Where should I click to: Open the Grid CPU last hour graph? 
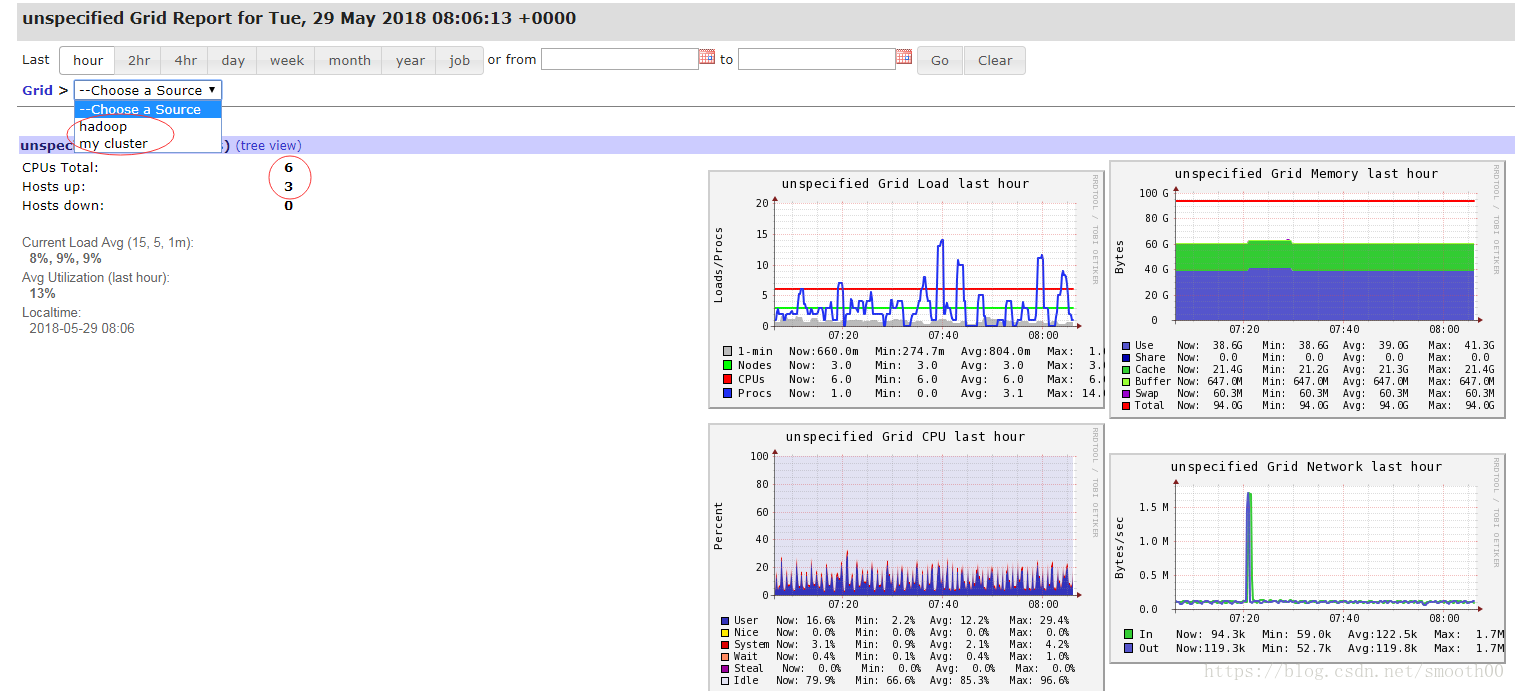click(906, 556)
